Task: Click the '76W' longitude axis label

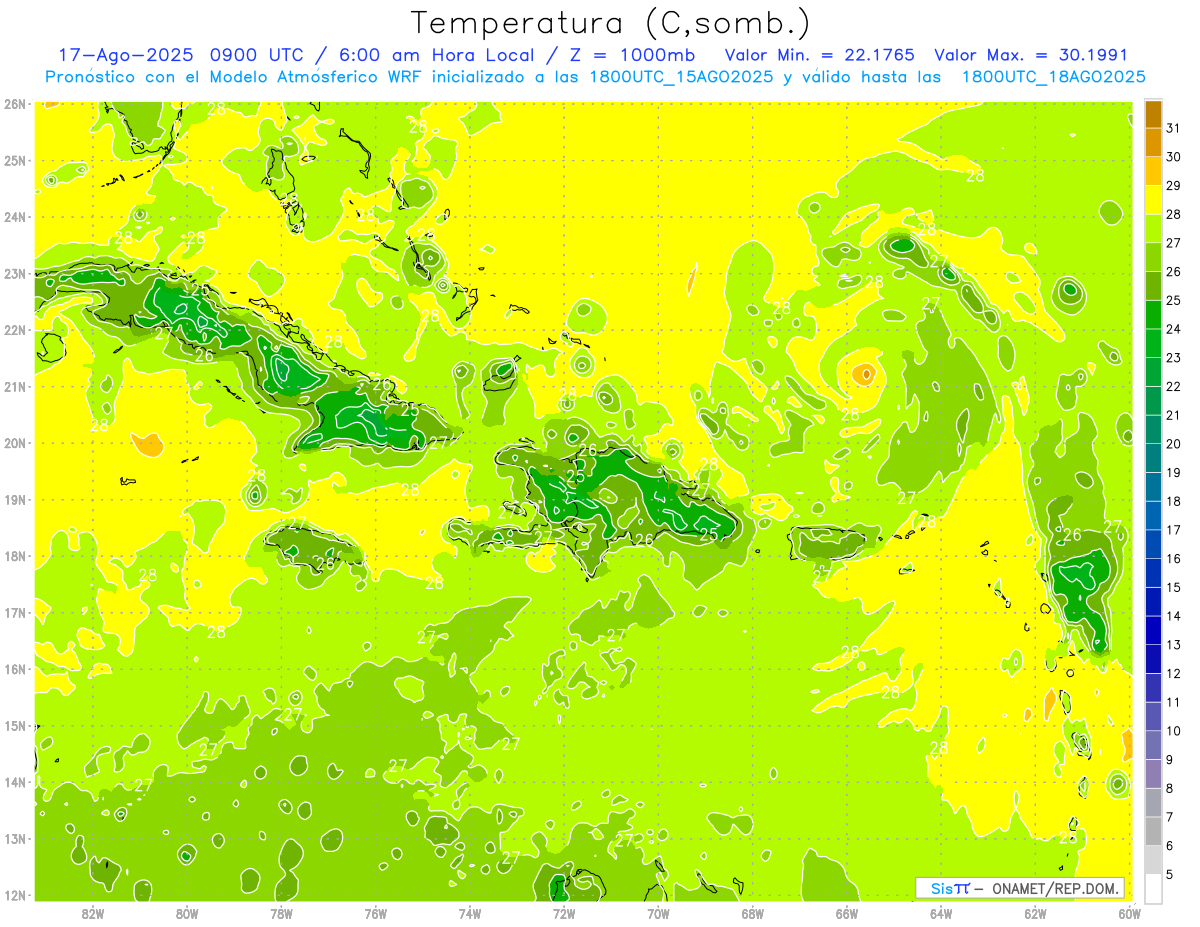Action: tap(375, 913)
